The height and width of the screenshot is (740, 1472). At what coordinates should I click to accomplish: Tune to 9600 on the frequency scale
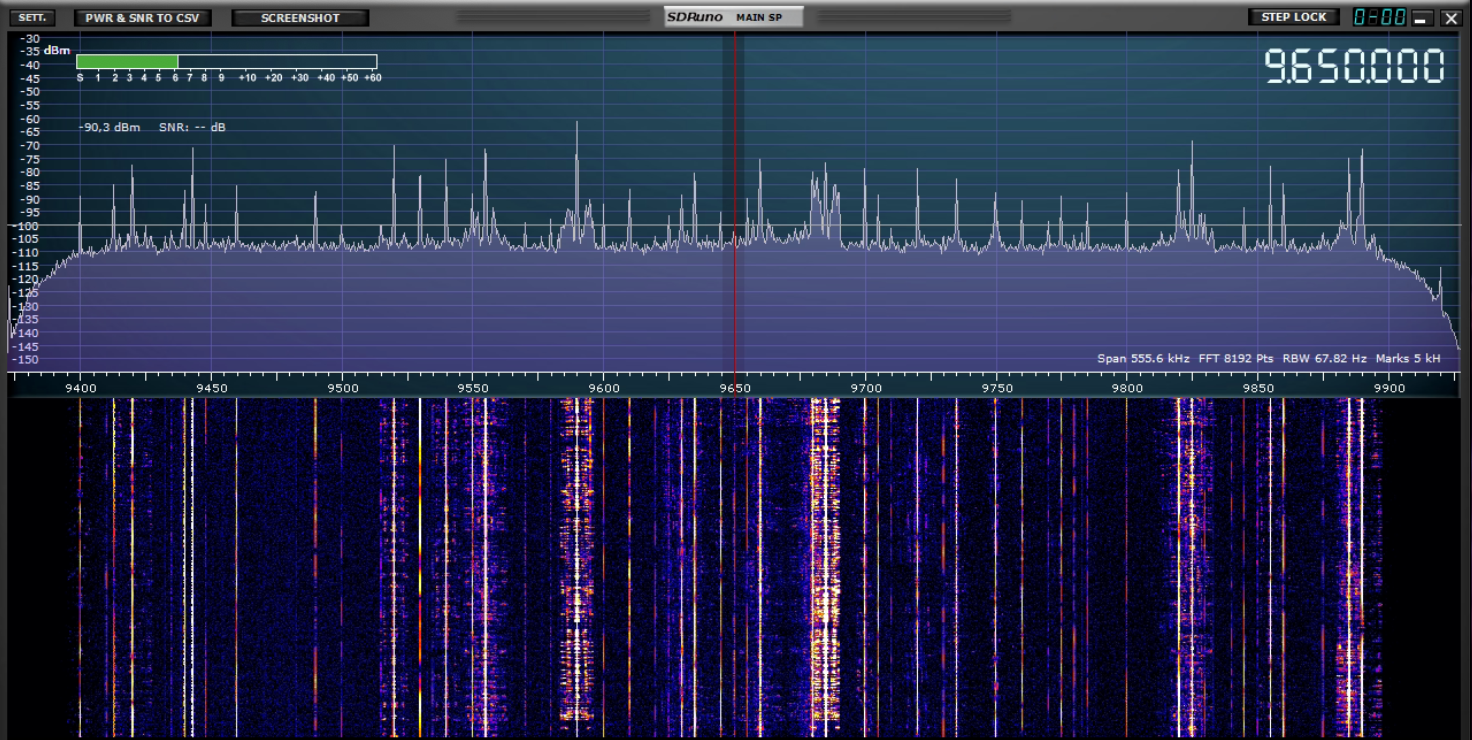point(604,387)
